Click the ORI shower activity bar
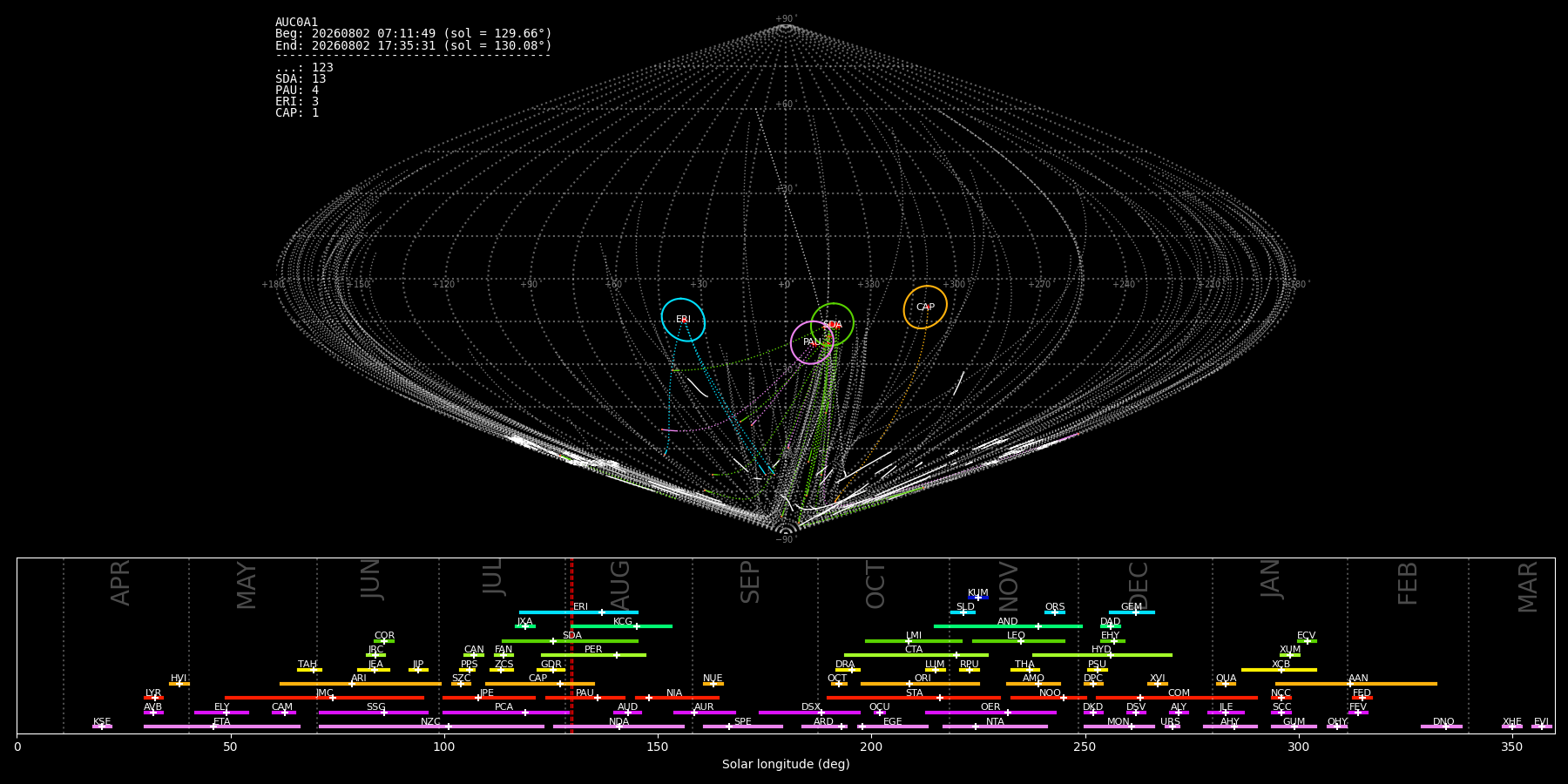The width and height of the screenshot is (1568, 784). click(x=920, y=684)
